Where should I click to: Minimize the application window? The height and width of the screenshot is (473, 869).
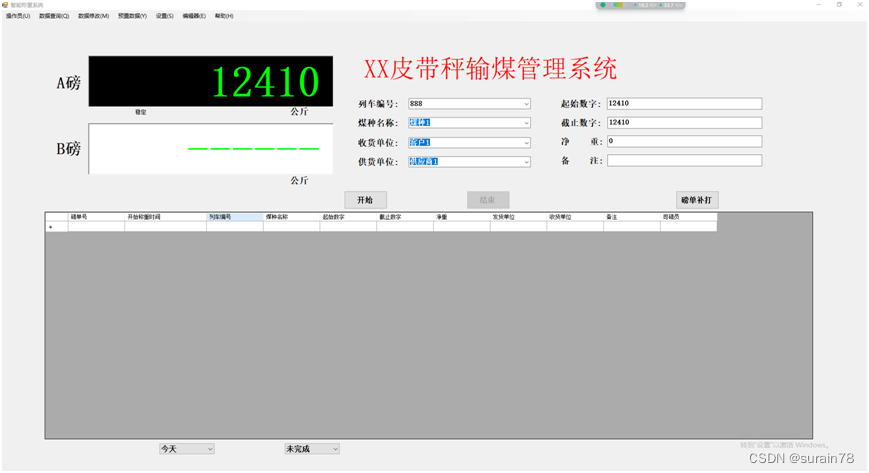(x=819, y=4)
